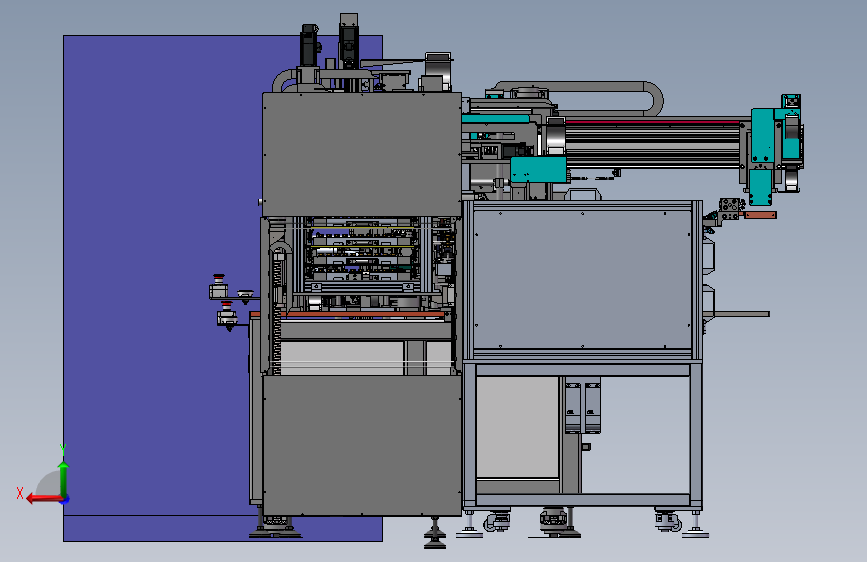Select the right drive unit inside lower cabinet
The height and width of the screenshot is (562, 867).
[592, 407]
